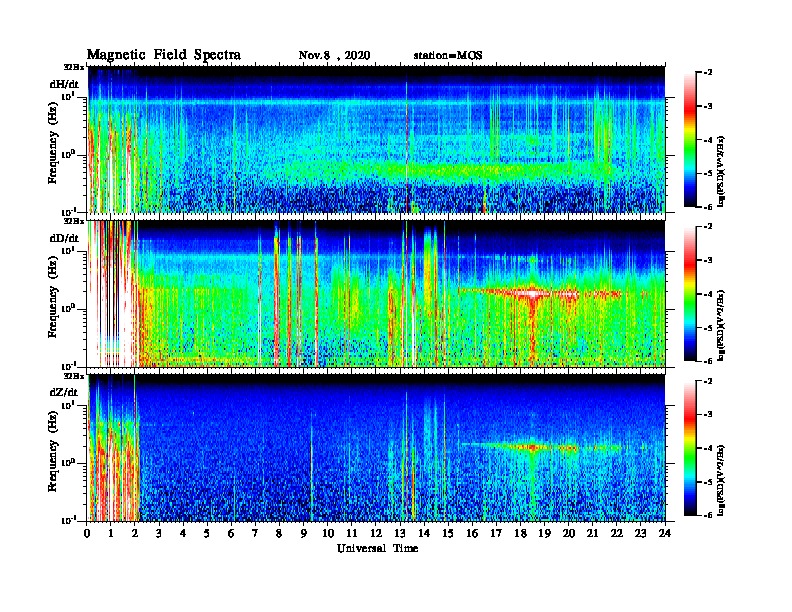Click the 'station=MOS' label

coord(448,56)
